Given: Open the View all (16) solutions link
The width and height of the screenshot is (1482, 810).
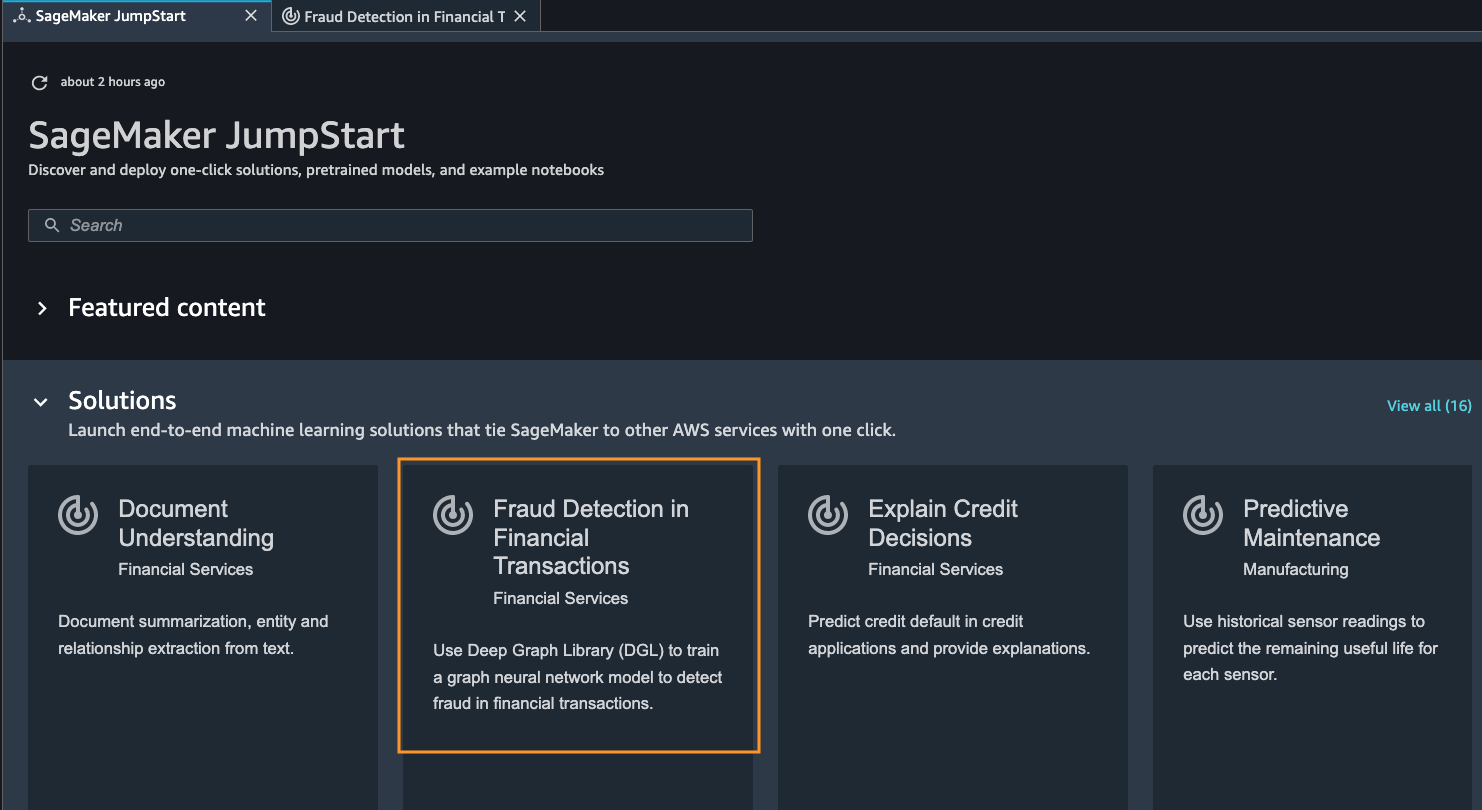Looking at the screenshot, I should [x=1429, y=406].
